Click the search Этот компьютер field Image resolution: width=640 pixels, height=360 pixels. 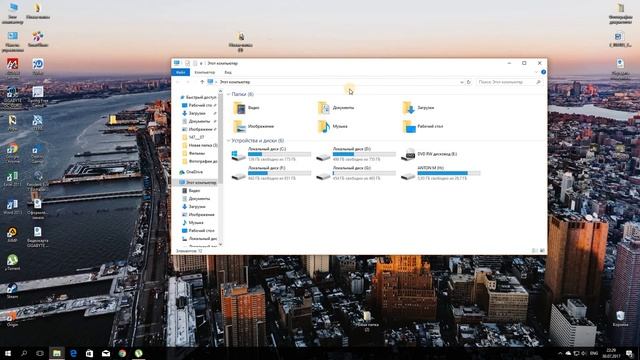click(509, 82)
